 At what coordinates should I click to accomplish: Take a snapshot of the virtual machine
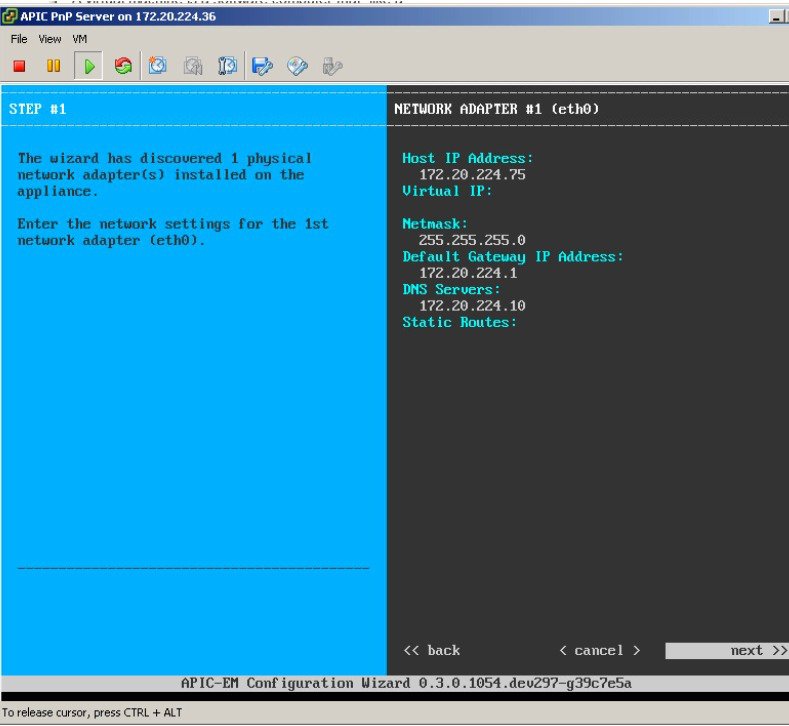coord(157,66)
